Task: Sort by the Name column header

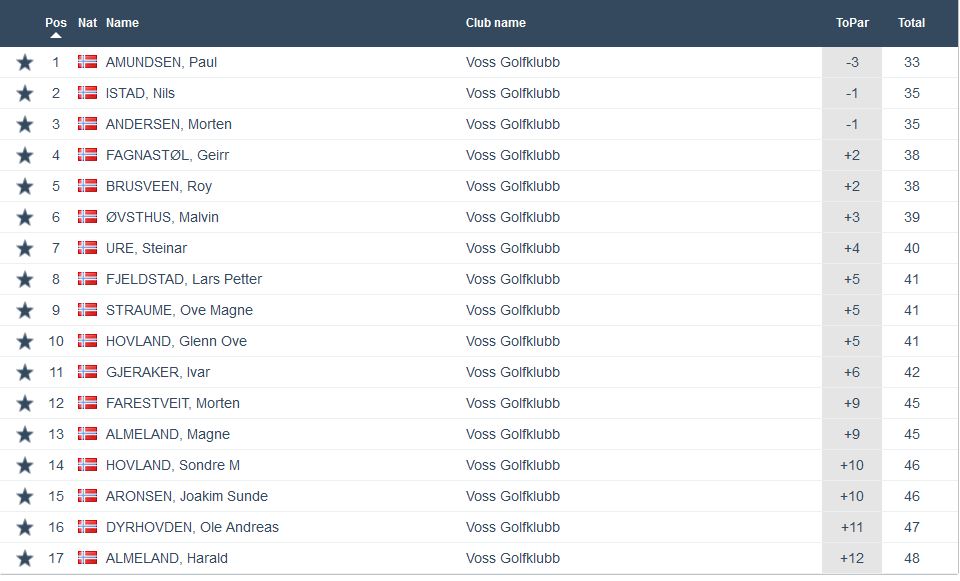Action: coord(122,23)
